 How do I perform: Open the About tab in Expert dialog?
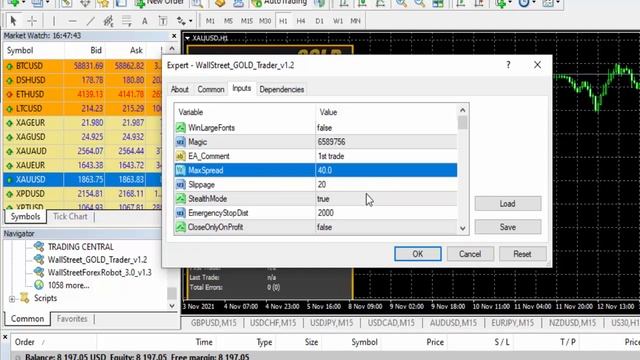click(180, 89)
